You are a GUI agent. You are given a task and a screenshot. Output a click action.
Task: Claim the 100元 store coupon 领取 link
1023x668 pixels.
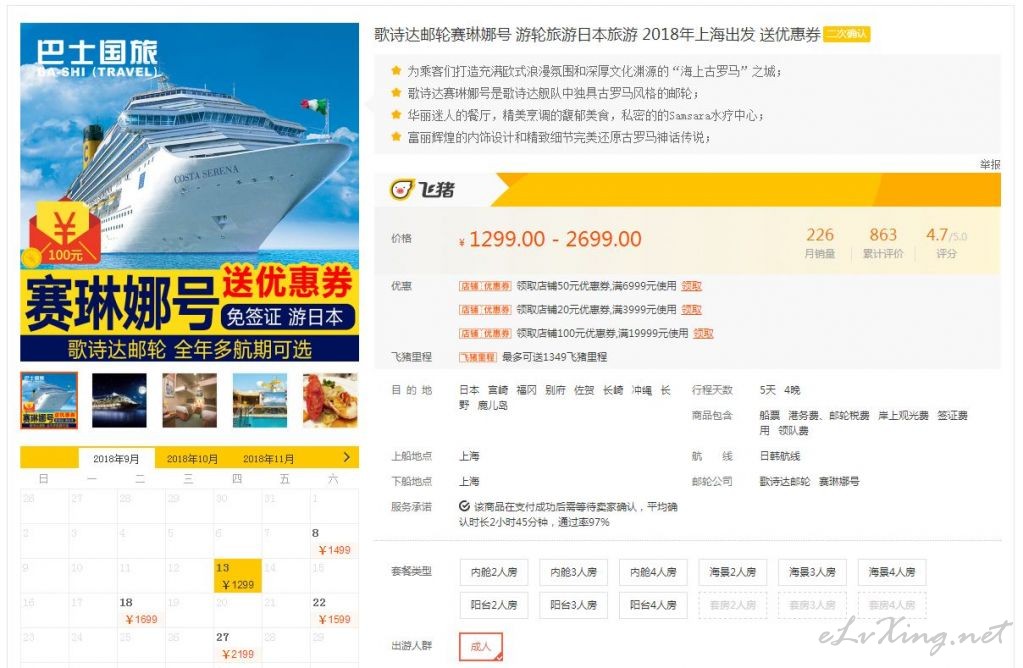point(703,333)
